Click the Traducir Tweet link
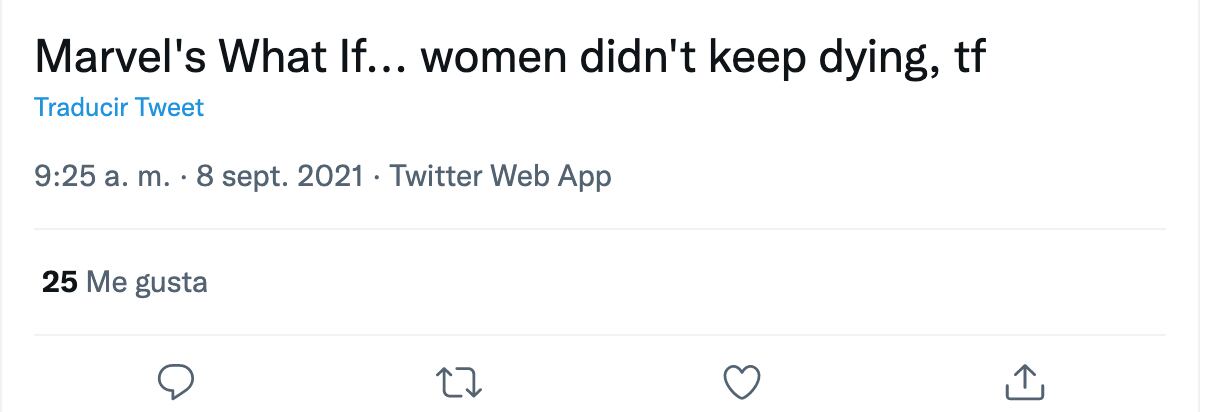1210x412 pixels. (119, 107)
